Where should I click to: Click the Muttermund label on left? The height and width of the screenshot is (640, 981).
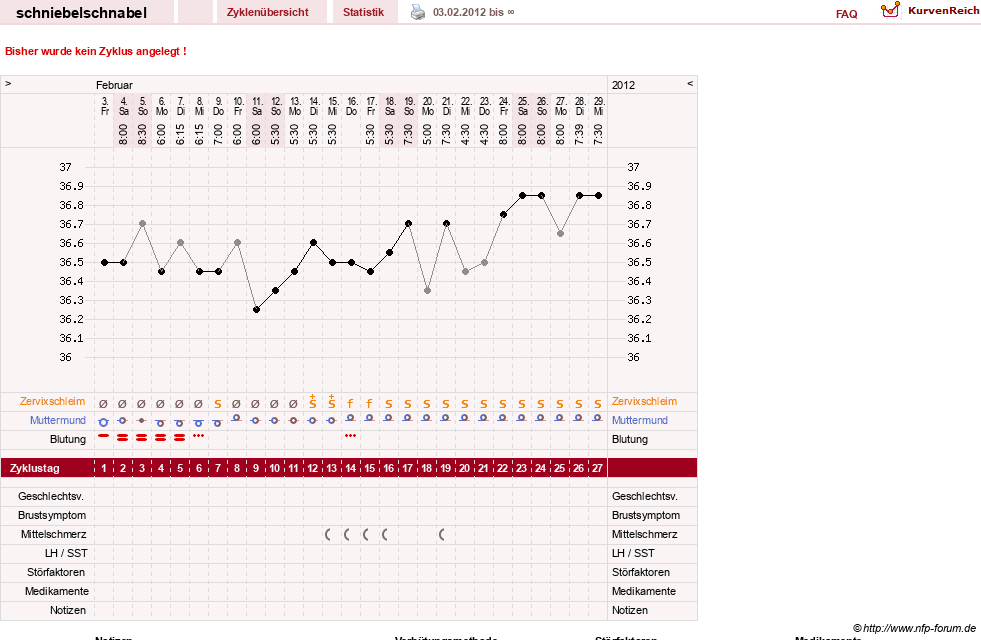click(x=58, y=420)
